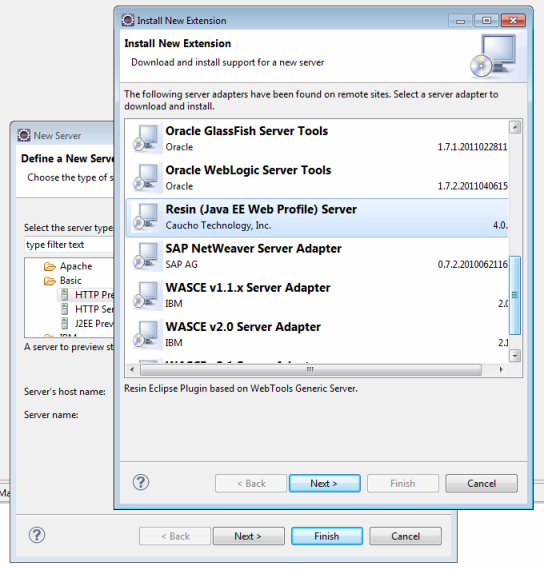Viewport: 544px width, 570px height.
Task: Select WASCE v2.0 Server Adapter entry
Action: (317, 335)
